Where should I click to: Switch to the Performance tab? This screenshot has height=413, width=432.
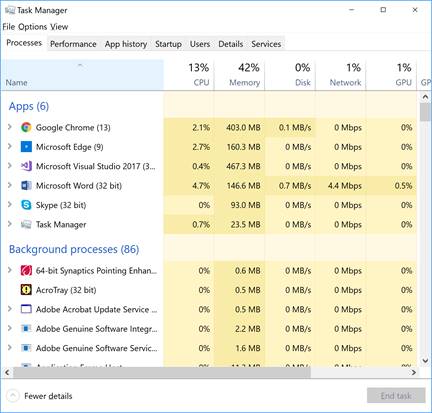[x=73, y=44]
